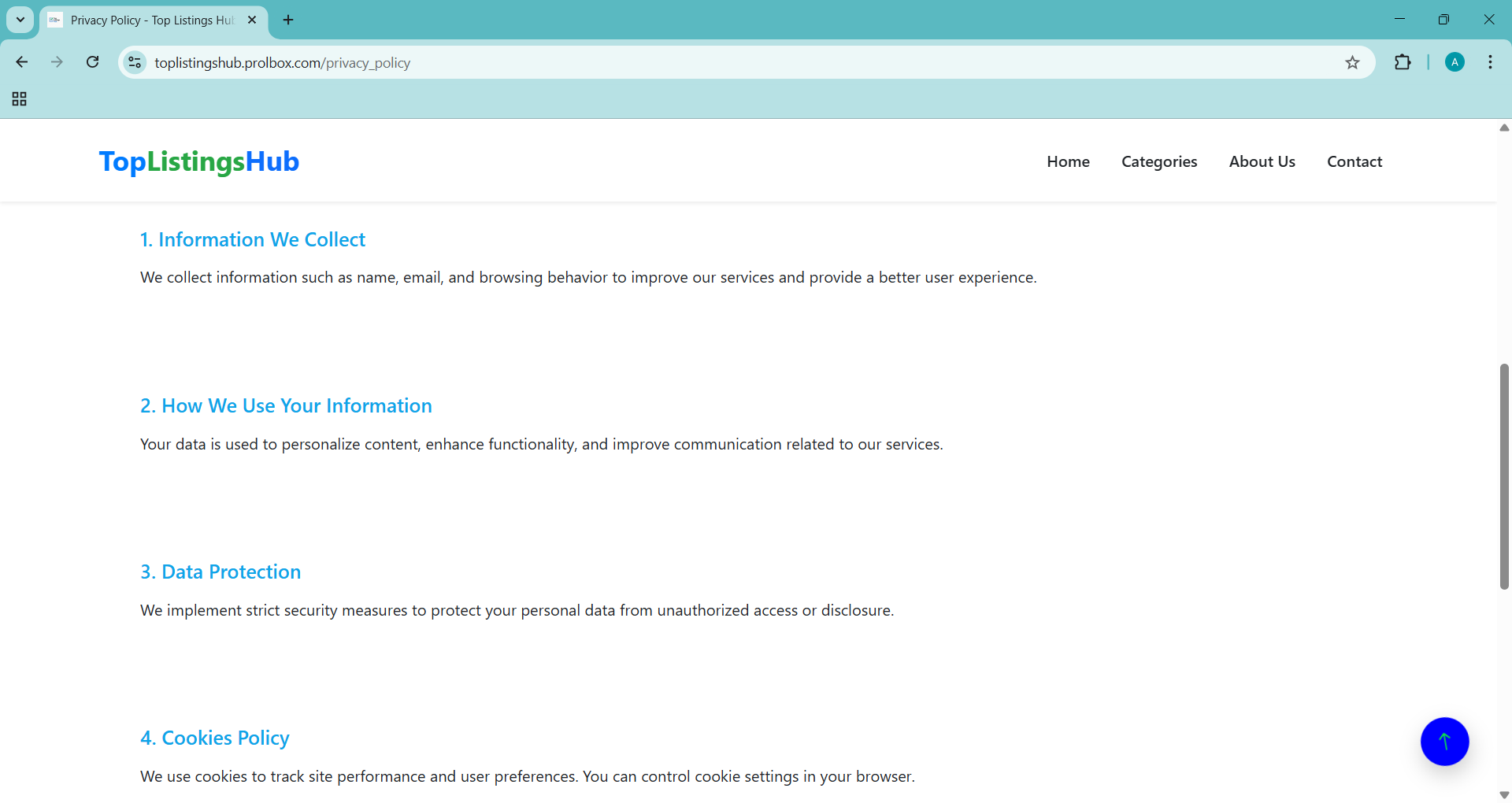Open the Categories menu item
Viewport: 1512px width, 803px height.
1159,161
